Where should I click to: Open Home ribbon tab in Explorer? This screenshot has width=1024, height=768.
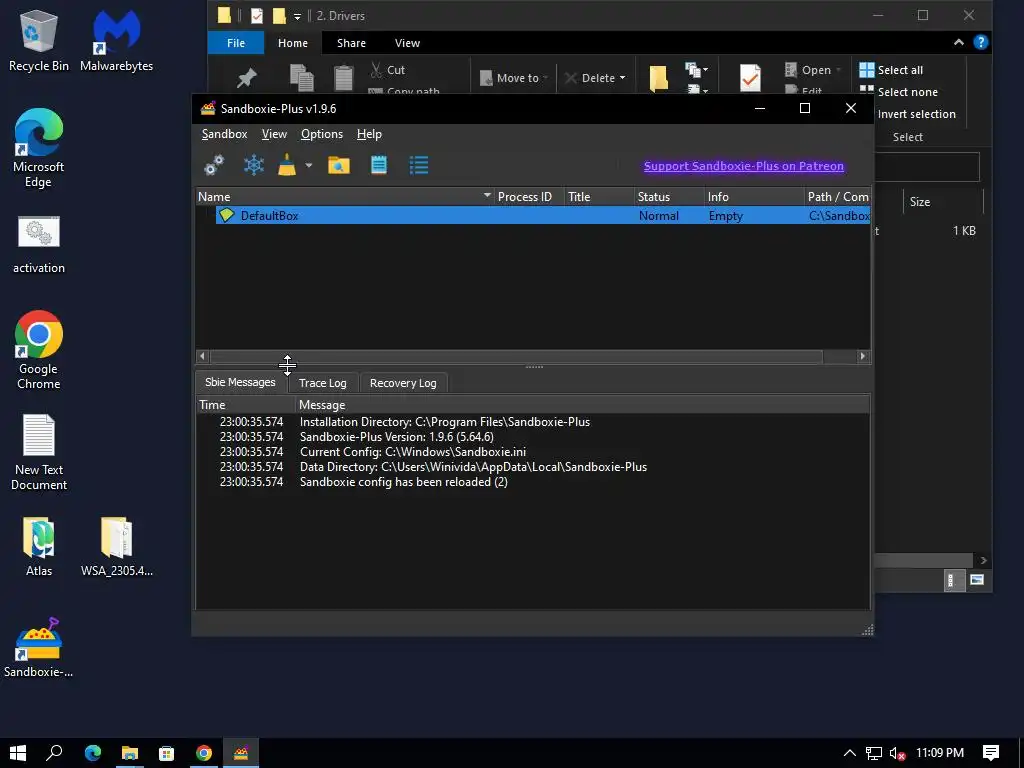[293, 43]
